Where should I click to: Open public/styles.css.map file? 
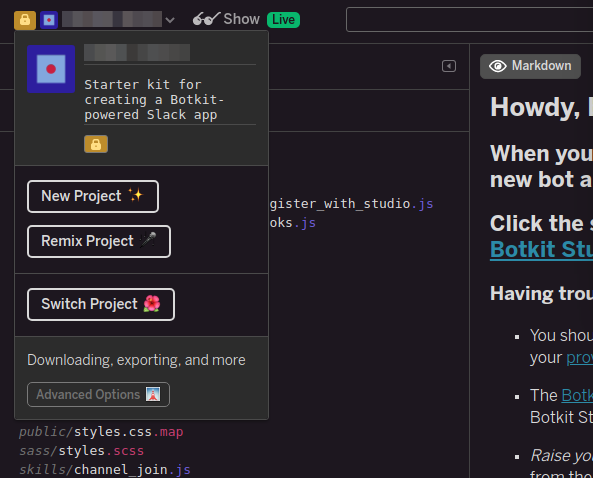[x=101, y=431]
